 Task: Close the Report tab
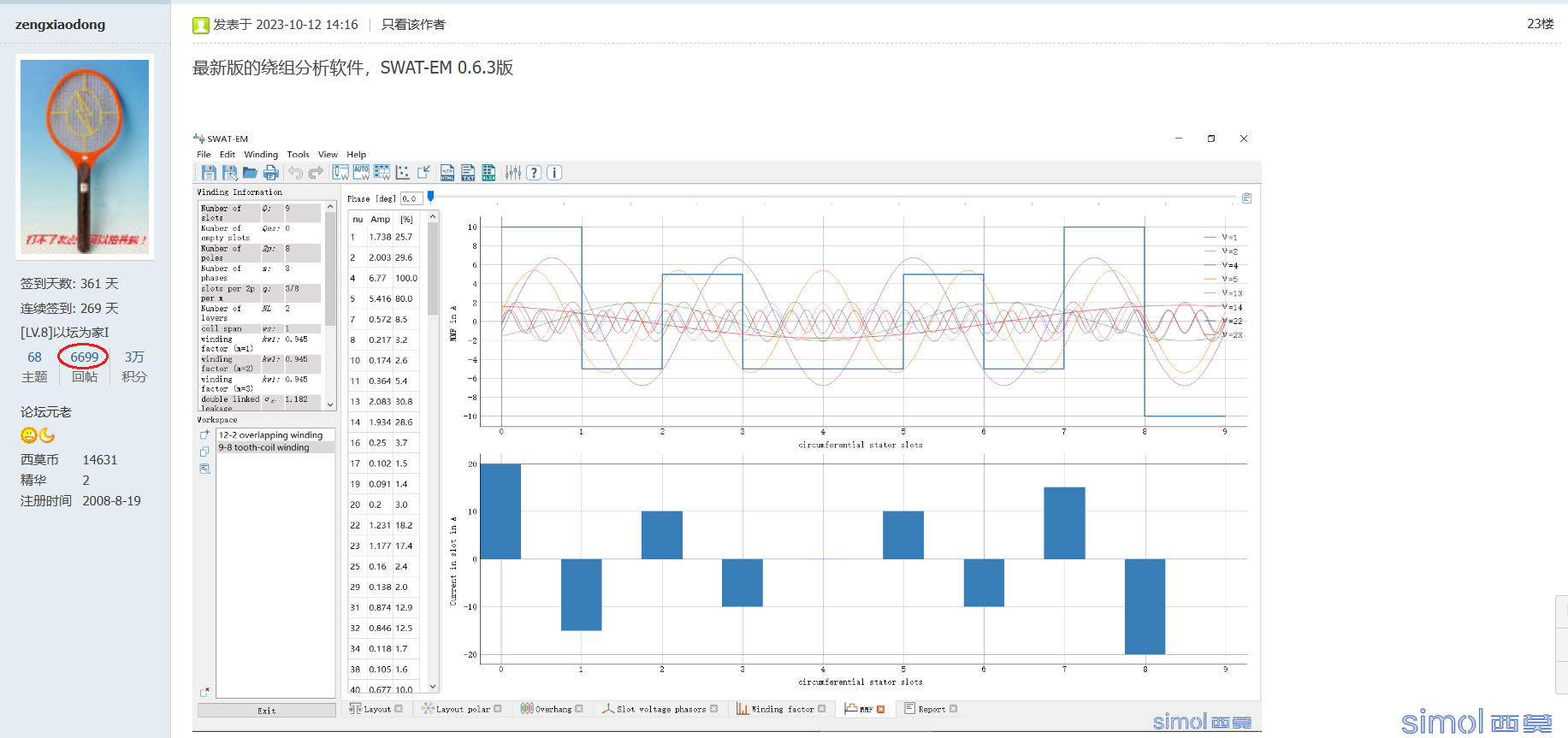coord(954,709)
